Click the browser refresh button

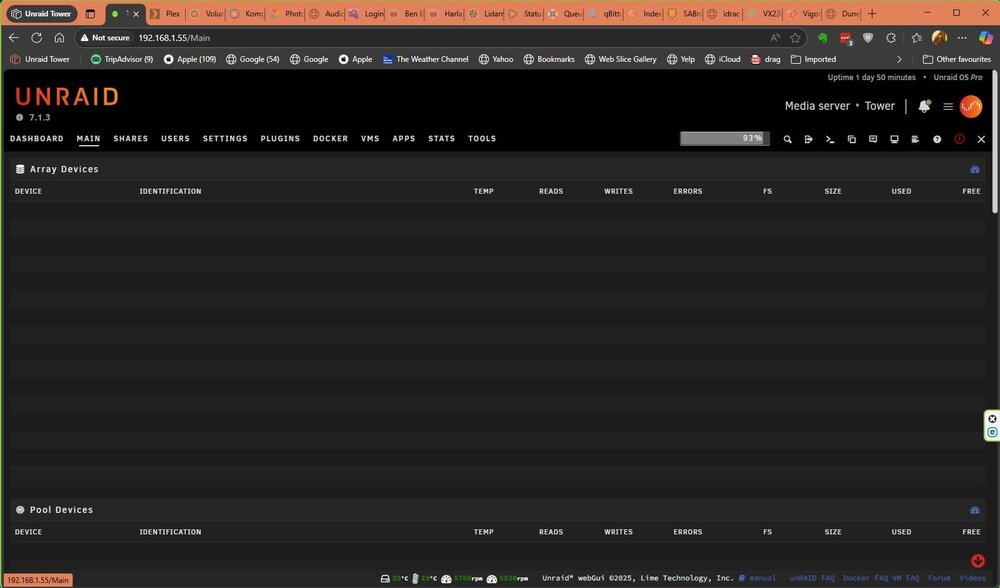[x=36, y=38]
